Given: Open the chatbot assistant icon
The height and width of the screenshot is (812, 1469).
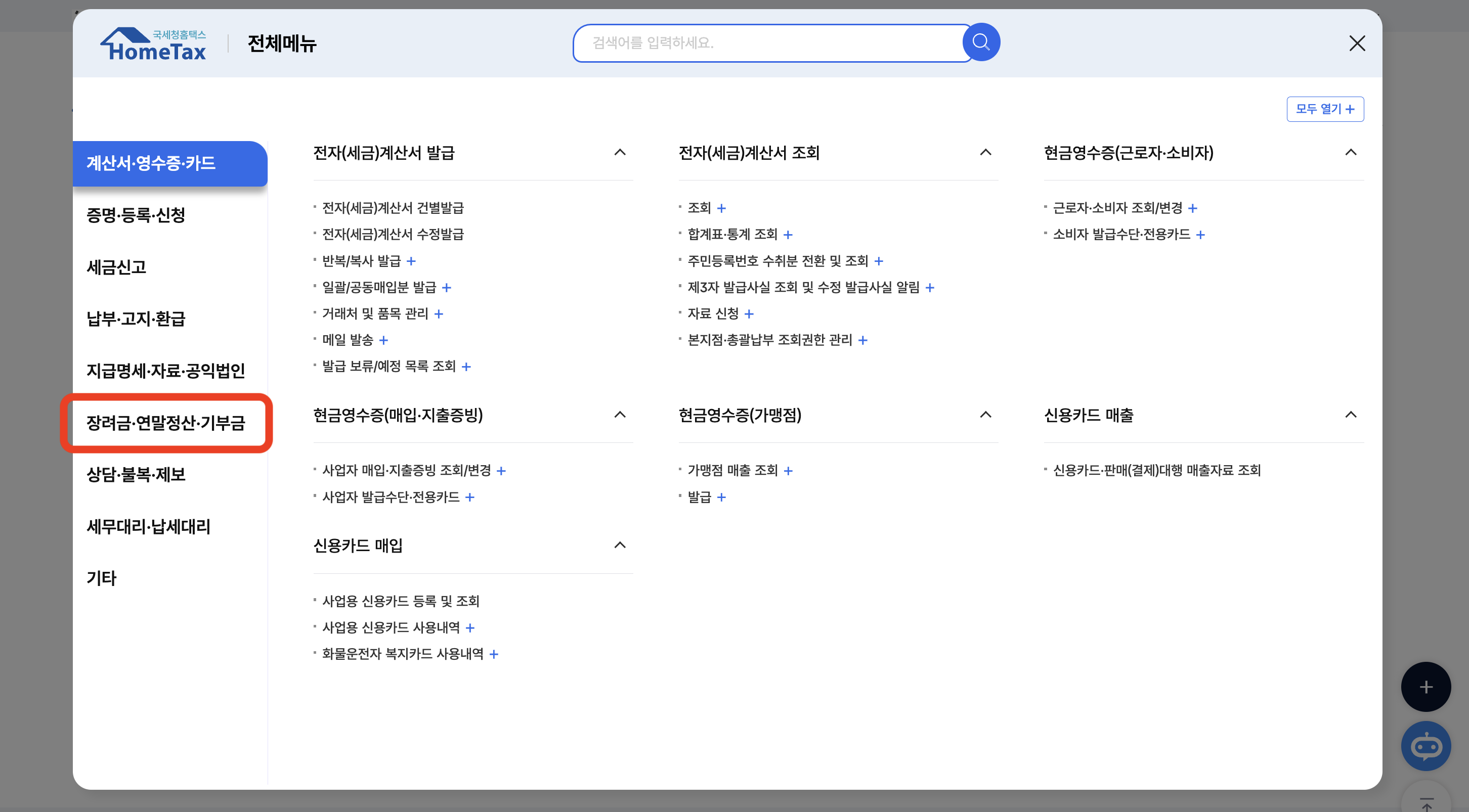Looking at the screenshot, I should [x=1425, y=745].
